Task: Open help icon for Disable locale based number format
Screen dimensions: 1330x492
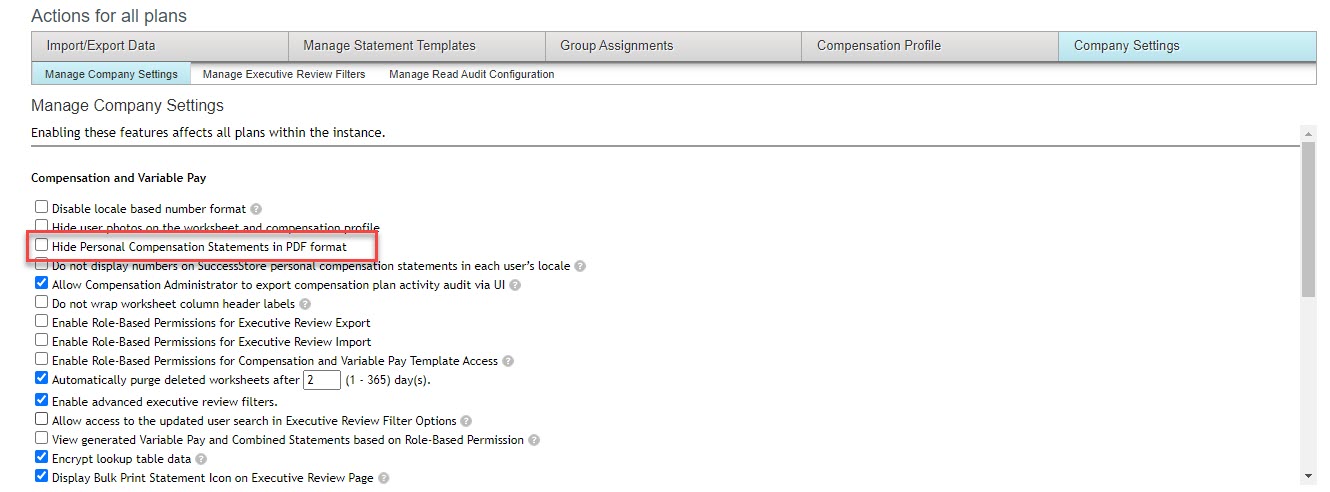Action: (x=256, y=209)
